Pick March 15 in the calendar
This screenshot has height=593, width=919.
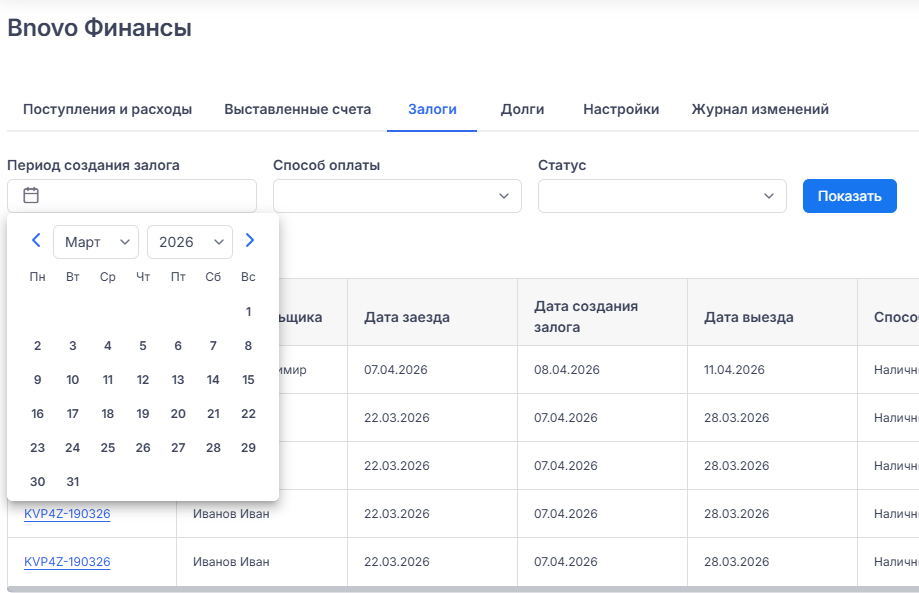coord(248,380)
